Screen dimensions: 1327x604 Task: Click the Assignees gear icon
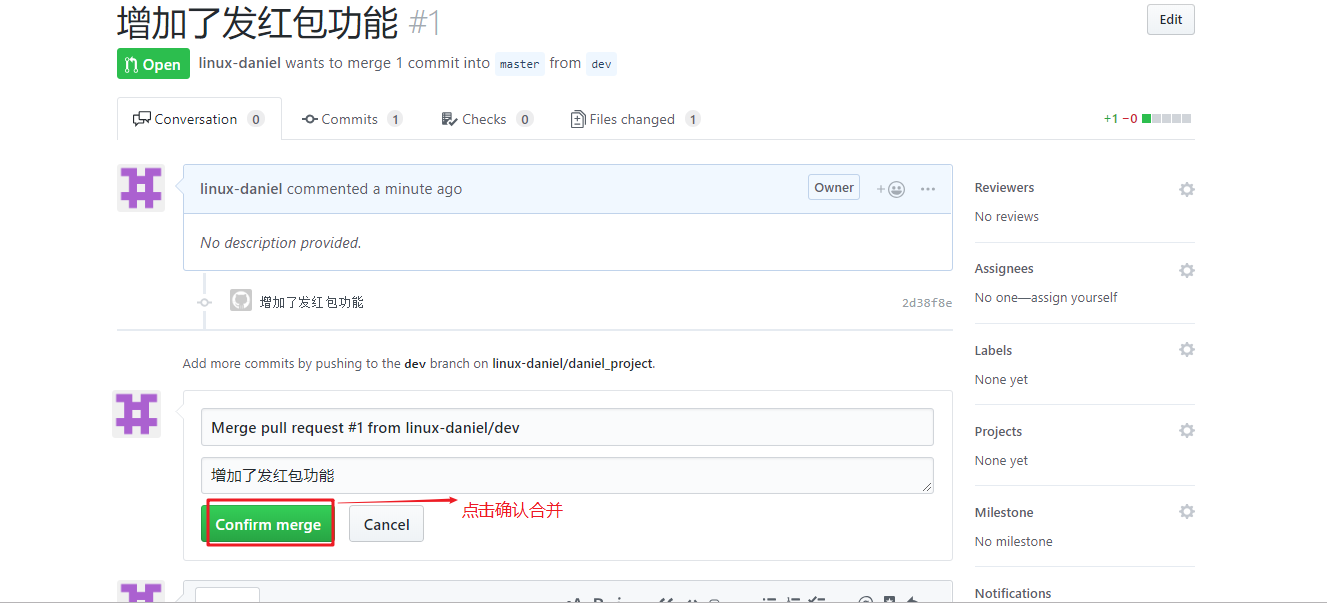click(x=1187, y=270)
